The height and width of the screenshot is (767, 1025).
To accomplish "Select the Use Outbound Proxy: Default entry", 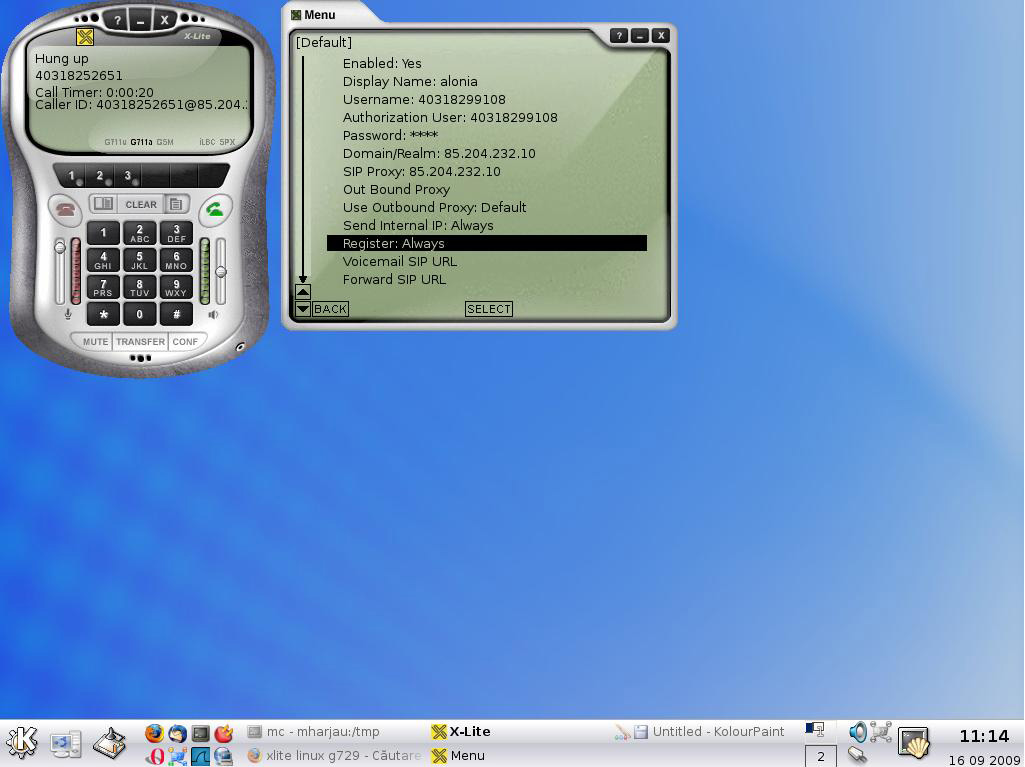I will (434, 207).
